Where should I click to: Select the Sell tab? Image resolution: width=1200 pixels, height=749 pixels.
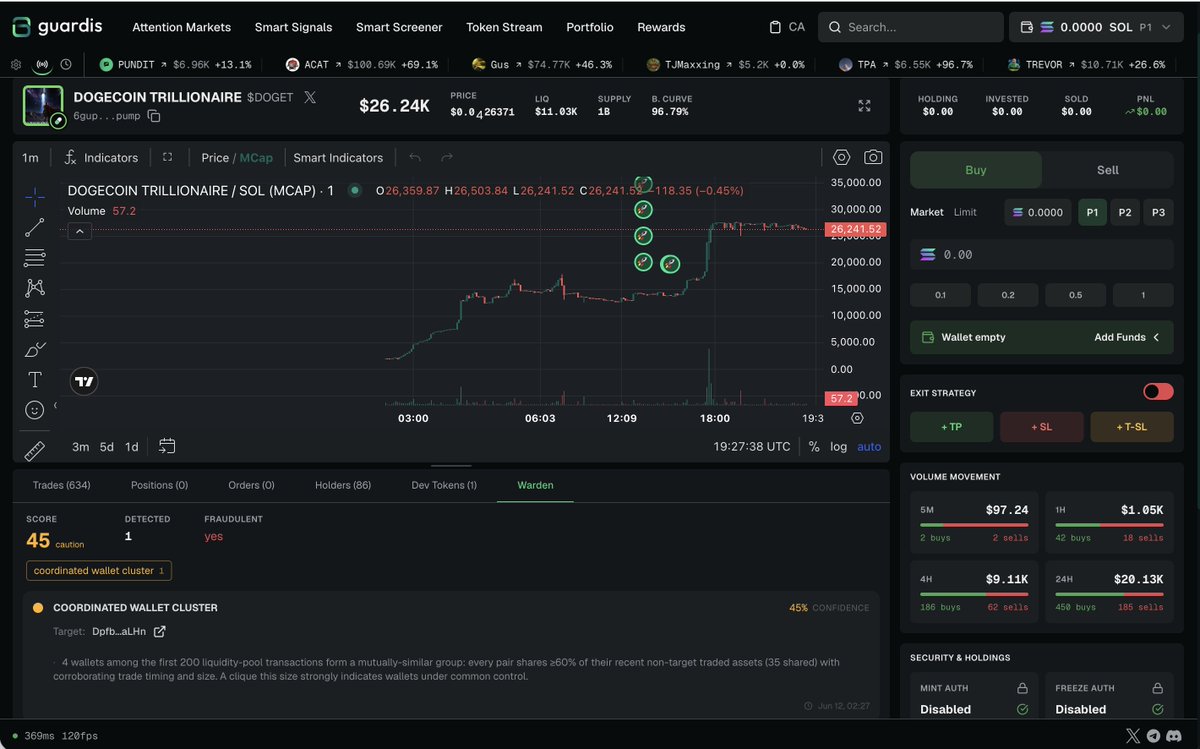pos(1108,170)
